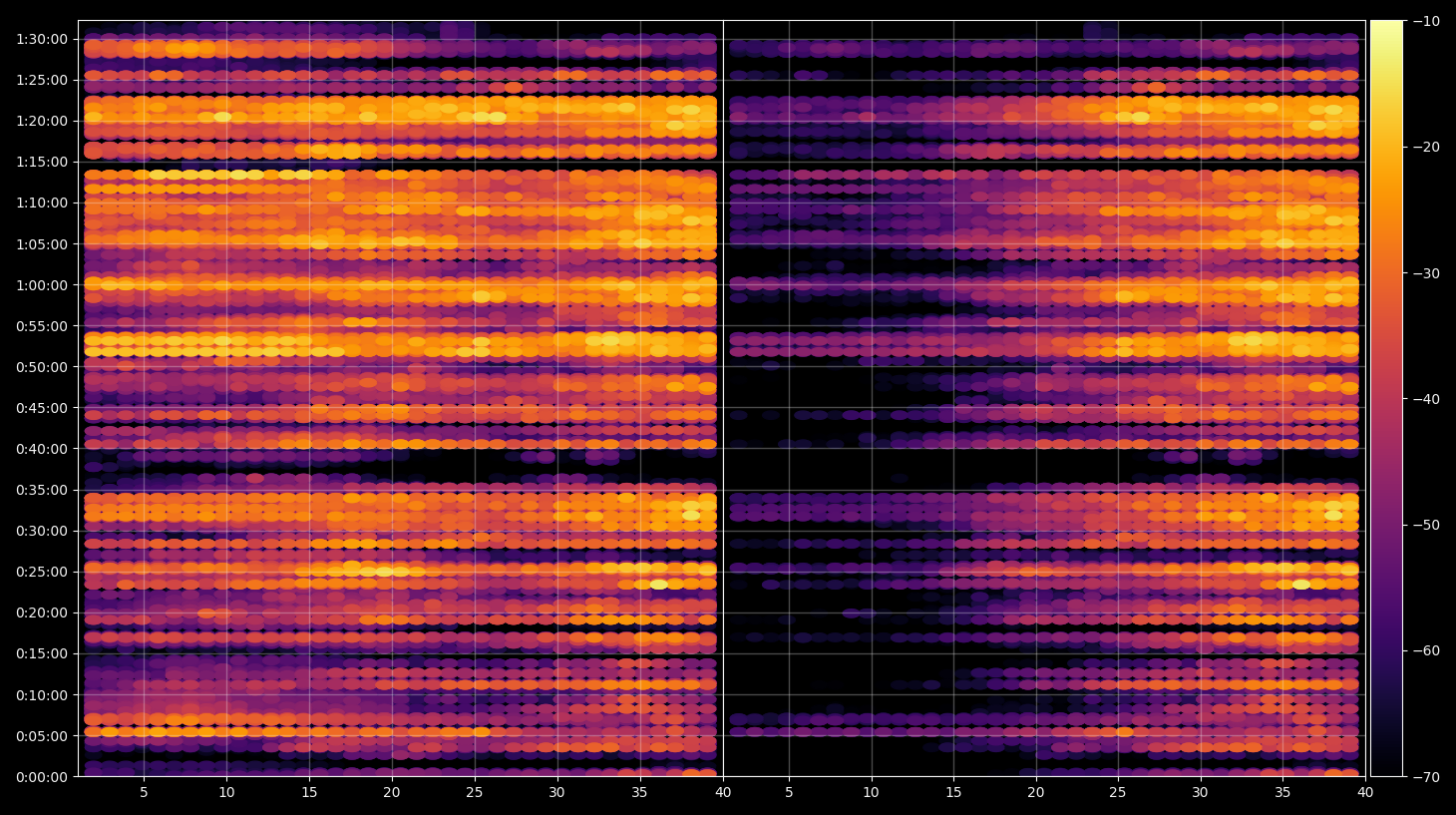Click x-axis label 30 of right plot
Image resolution: width=1456 pixels, height=815 pixels.
[x=1201, y=793]
